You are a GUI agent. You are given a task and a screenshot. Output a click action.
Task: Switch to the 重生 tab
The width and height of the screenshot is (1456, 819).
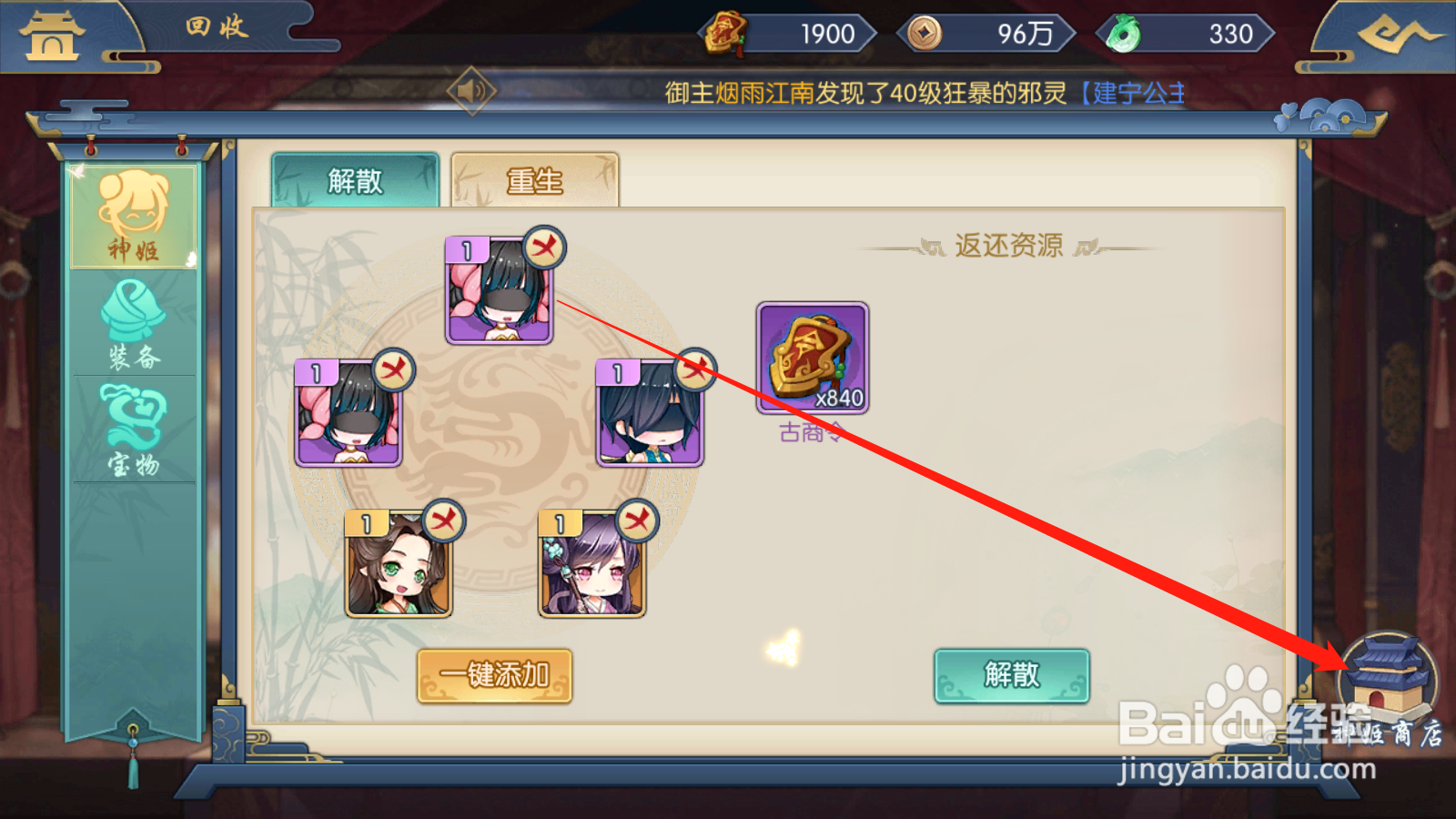tap(535, 180)
